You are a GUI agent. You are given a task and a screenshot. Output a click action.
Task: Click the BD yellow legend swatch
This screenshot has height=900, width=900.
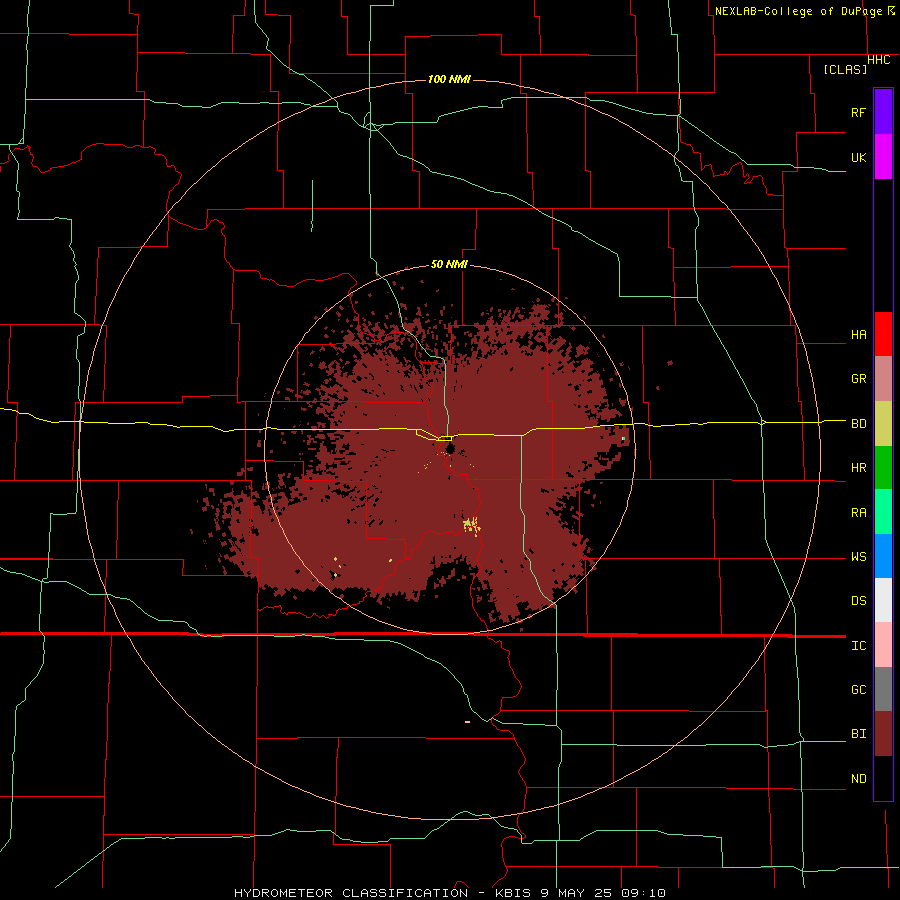[883, 424]
